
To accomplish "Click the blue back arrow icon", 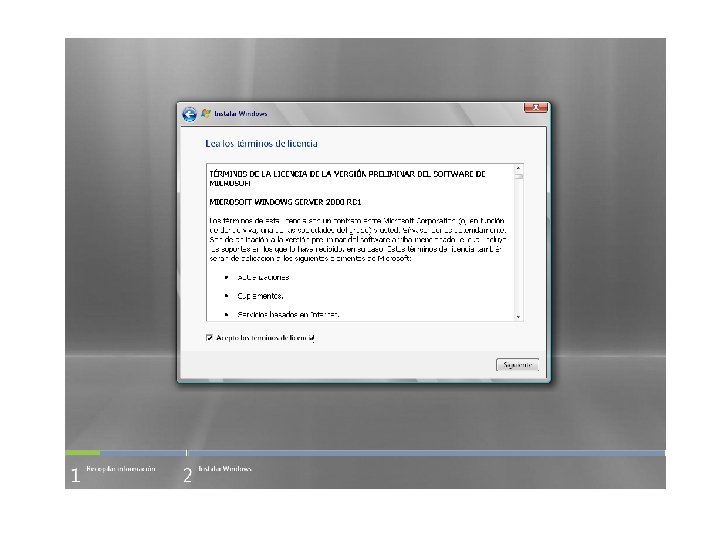I will (x=189, y=114).
